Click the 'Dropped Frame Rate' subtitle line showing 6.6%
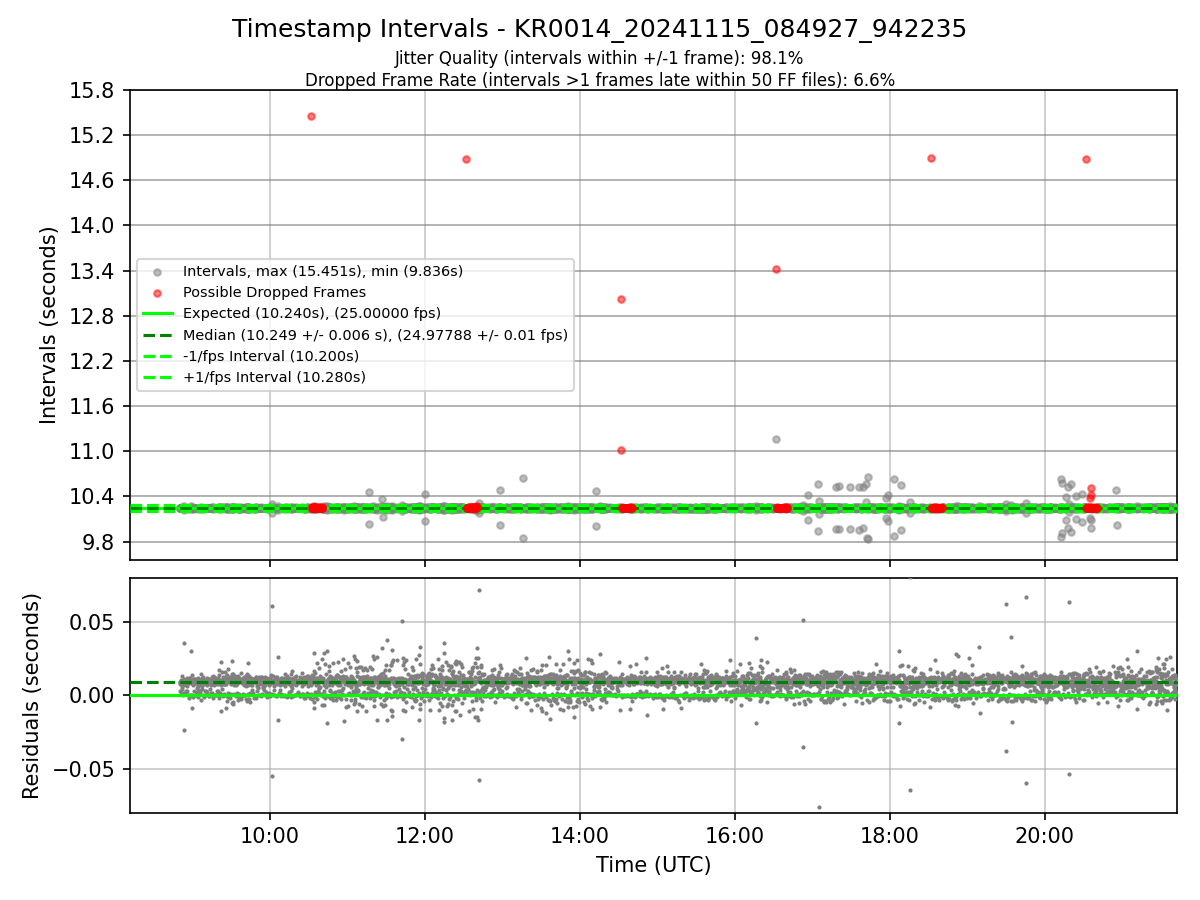1200x900 pixels. coord(599,80)
